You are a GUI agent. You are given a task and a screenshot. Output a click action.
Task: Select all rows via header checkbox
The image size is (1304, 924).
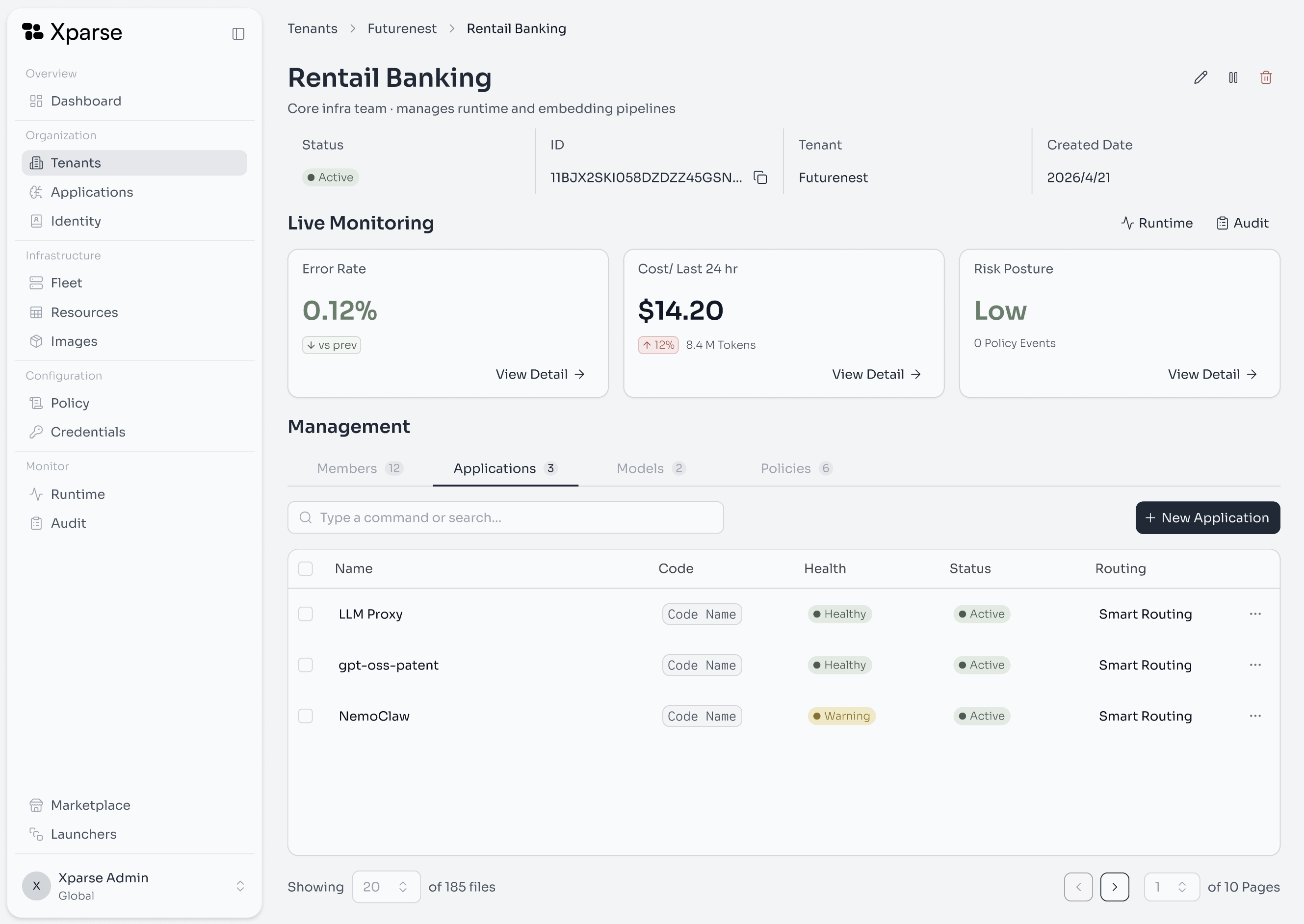tap(306, 568)
